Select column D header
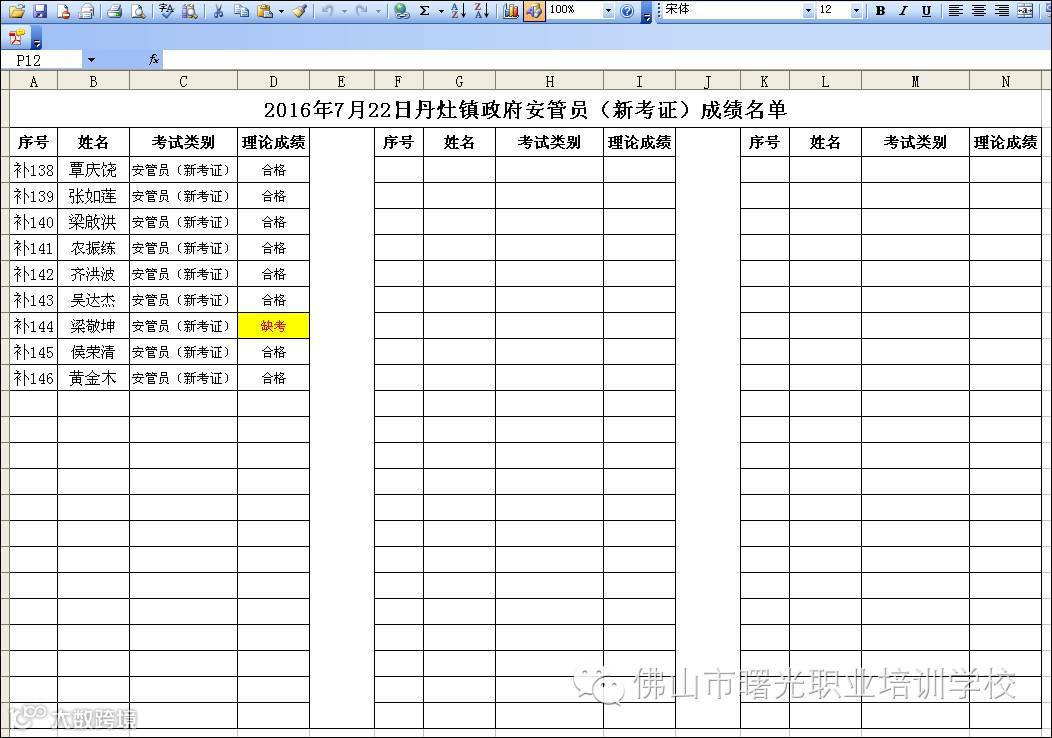The image size is (1052, 738). pos(273,82)
